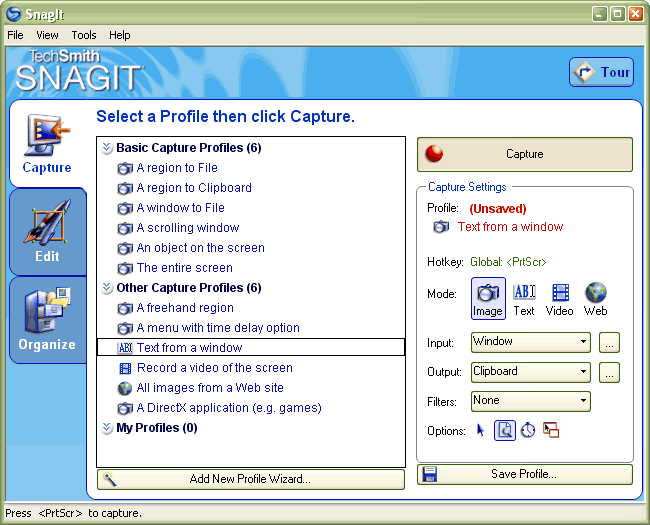
Task: Select Text capture mode
Action: [524, 300]
